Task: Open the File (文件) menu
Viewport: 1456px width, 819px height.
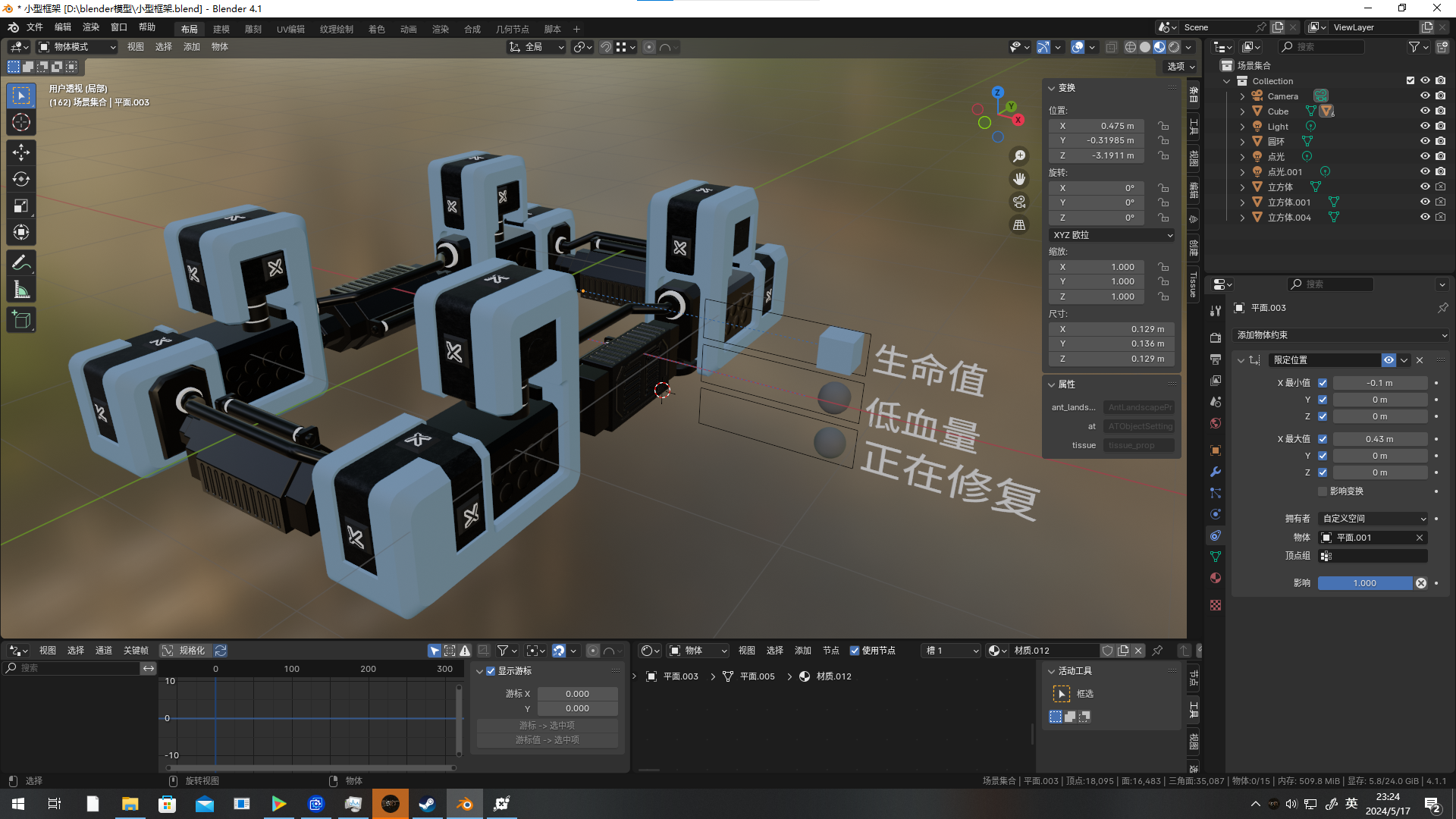Action: tap(35, 27)
